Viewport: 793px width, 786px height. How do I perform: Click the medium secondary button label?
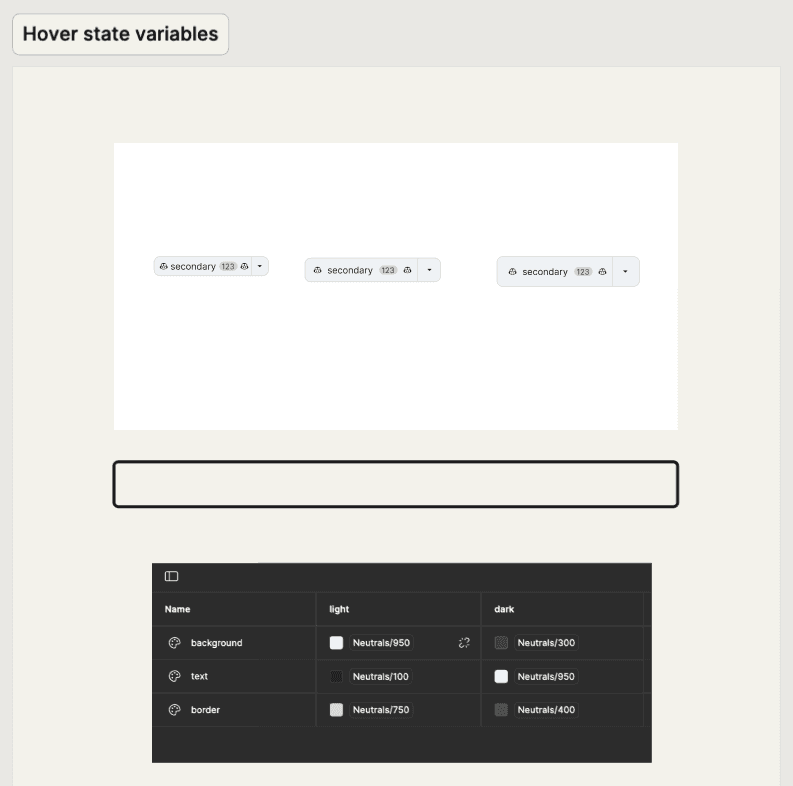click(x=350, y=271)
